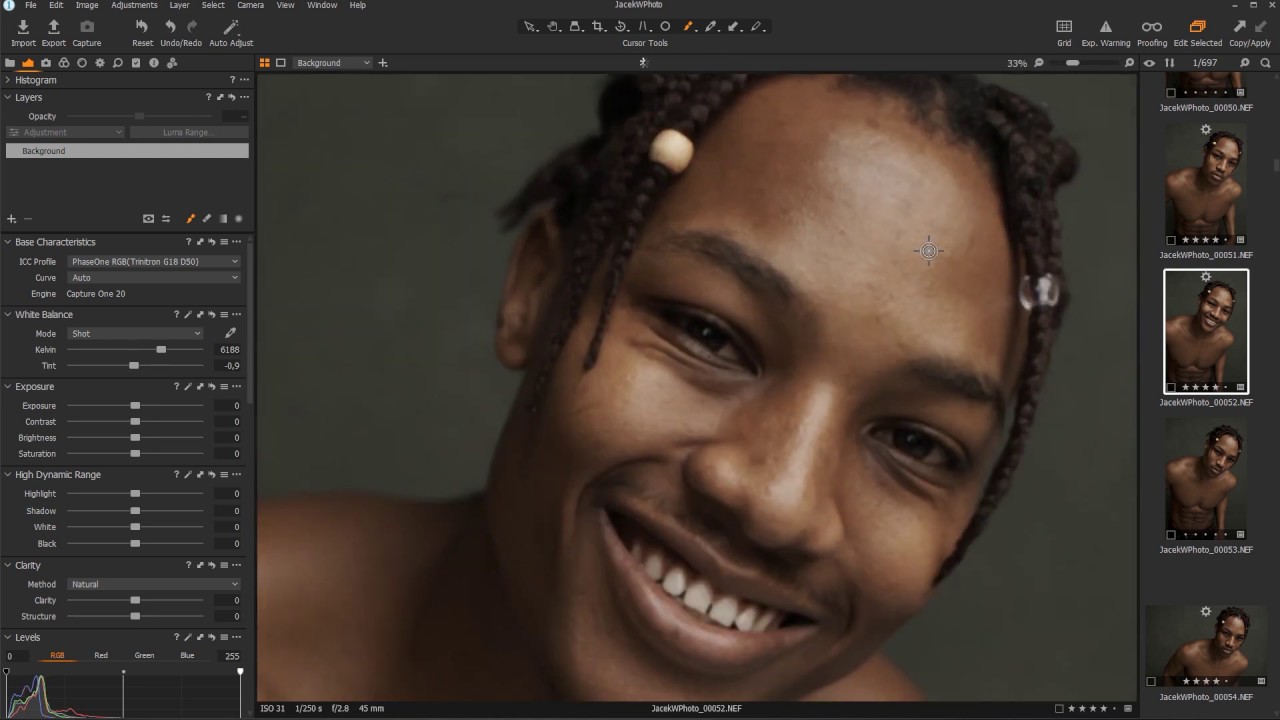This screenshot has width=1280, height=720.
Task: Select the Background layer row
Action: point(127,151)
